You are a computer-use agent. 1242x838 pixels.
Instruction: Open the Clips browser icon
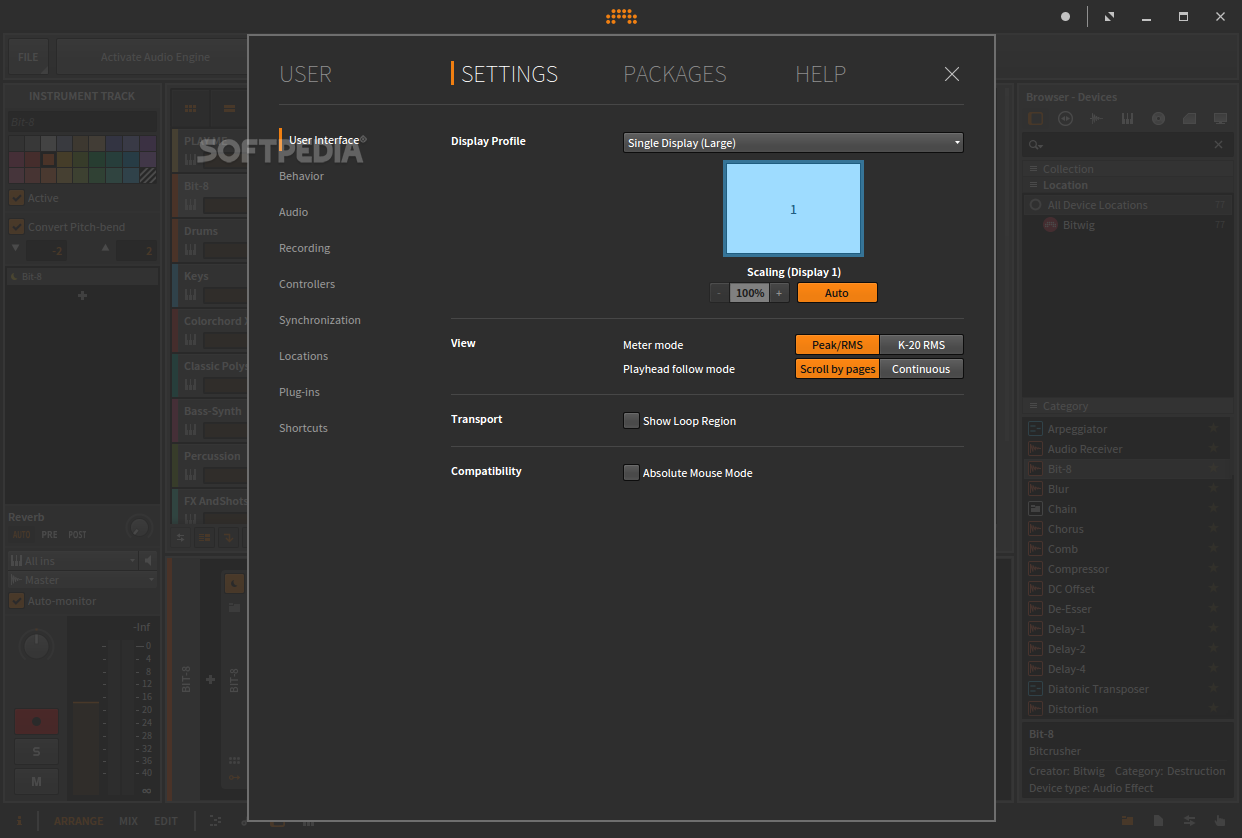point(1190,118)
